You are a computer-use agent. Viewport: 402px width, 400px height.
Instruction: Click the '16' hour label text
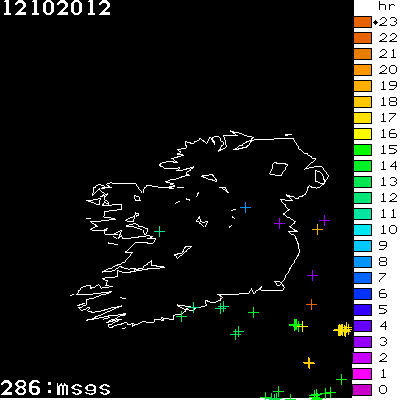pyautogui.click(x=388, y=134)
